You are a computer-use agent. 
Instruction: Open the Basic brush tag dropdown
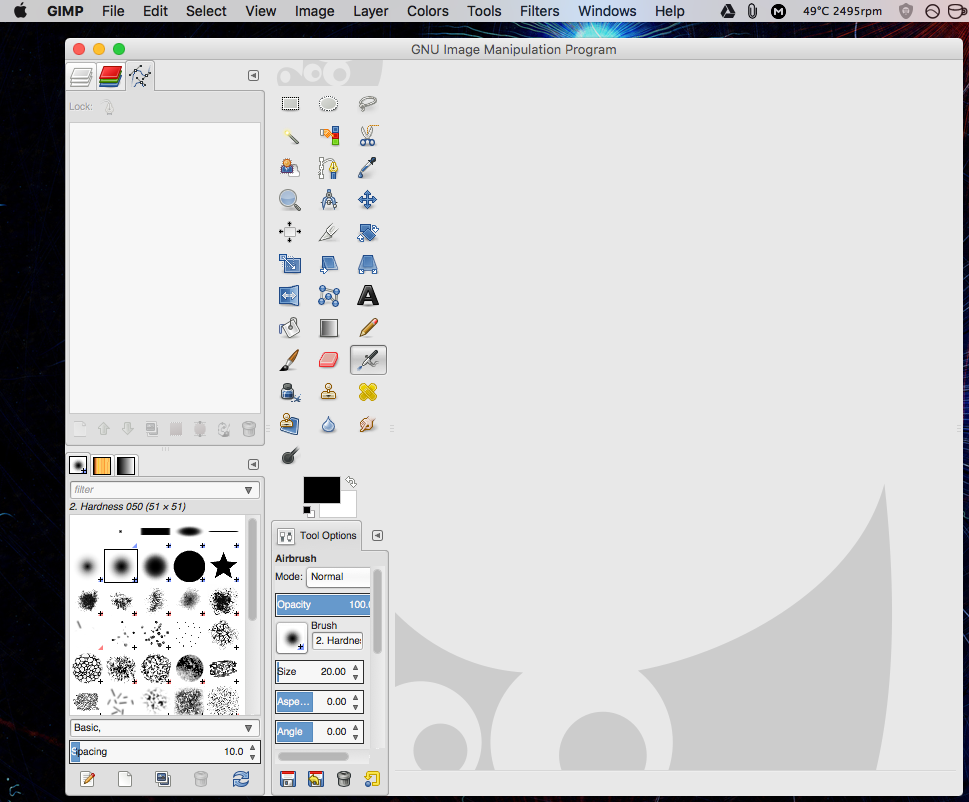pos(249,728)
